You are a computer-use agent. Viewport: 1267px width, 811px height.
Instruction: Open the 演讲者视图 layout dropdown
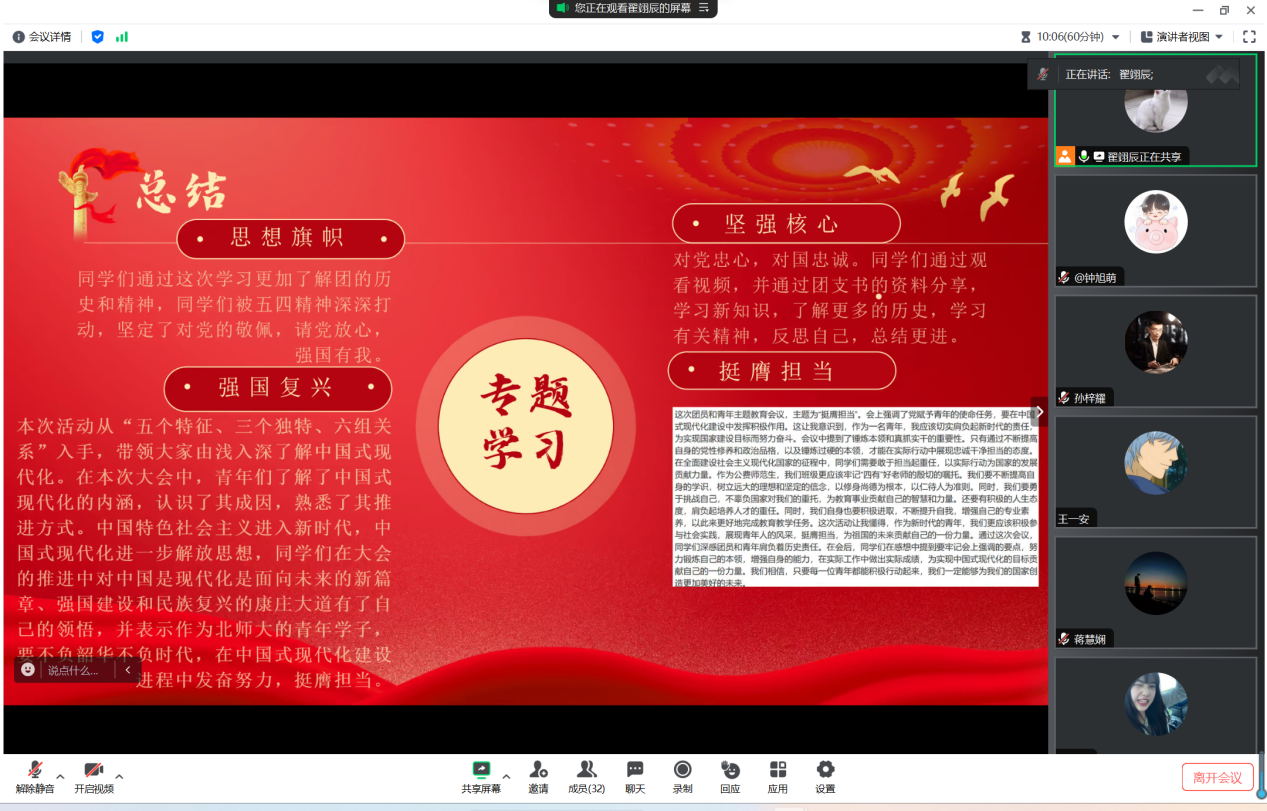1182,37
